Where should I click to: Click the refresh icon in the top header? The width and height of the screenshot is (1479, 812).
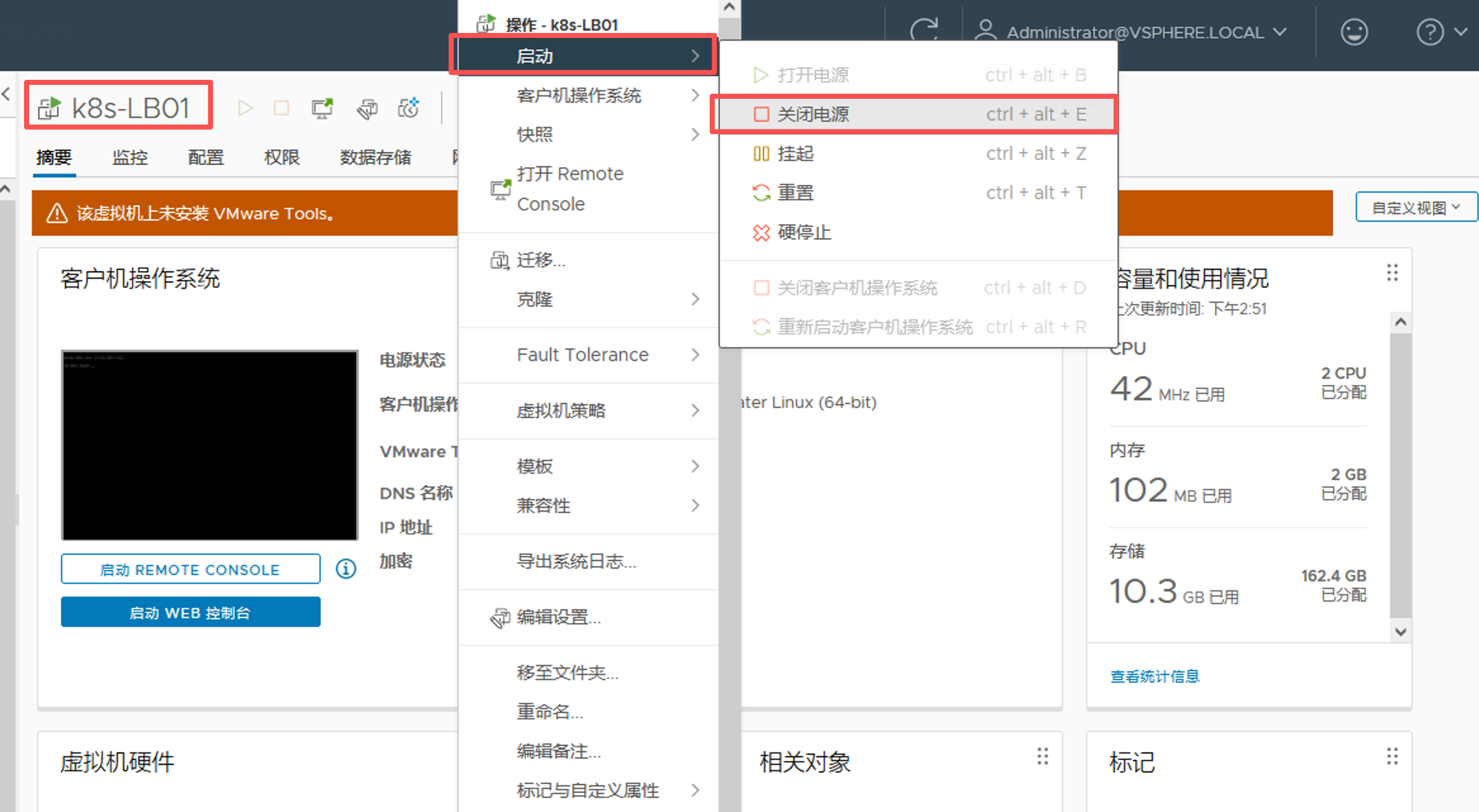click(924, 31)
